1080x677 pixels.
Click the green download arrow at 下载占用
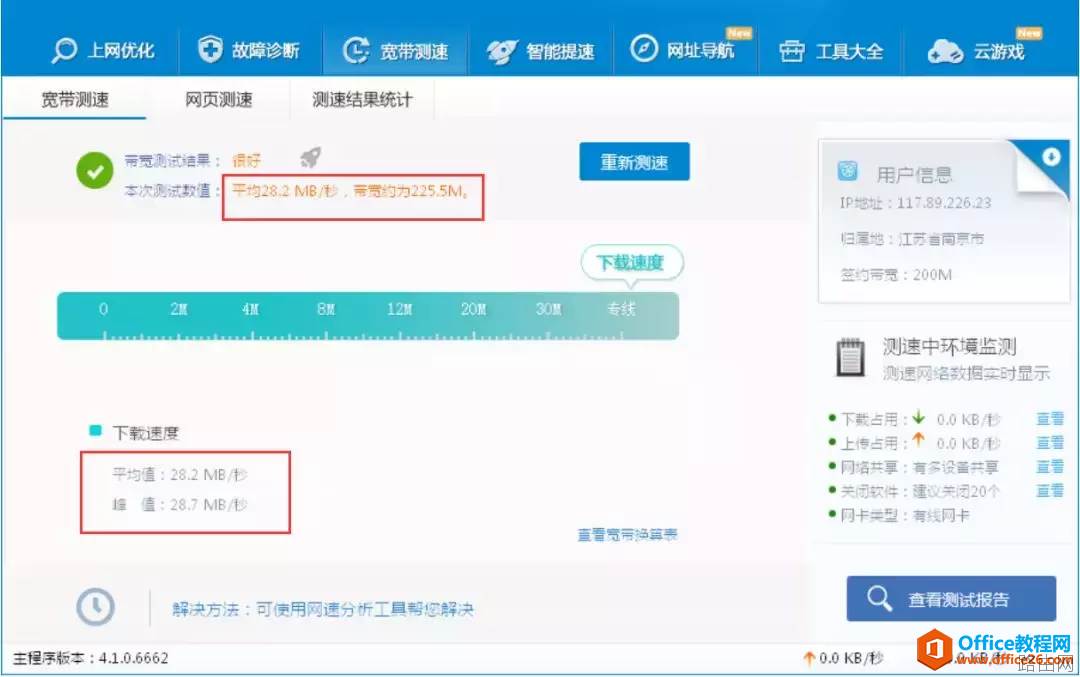919,417
